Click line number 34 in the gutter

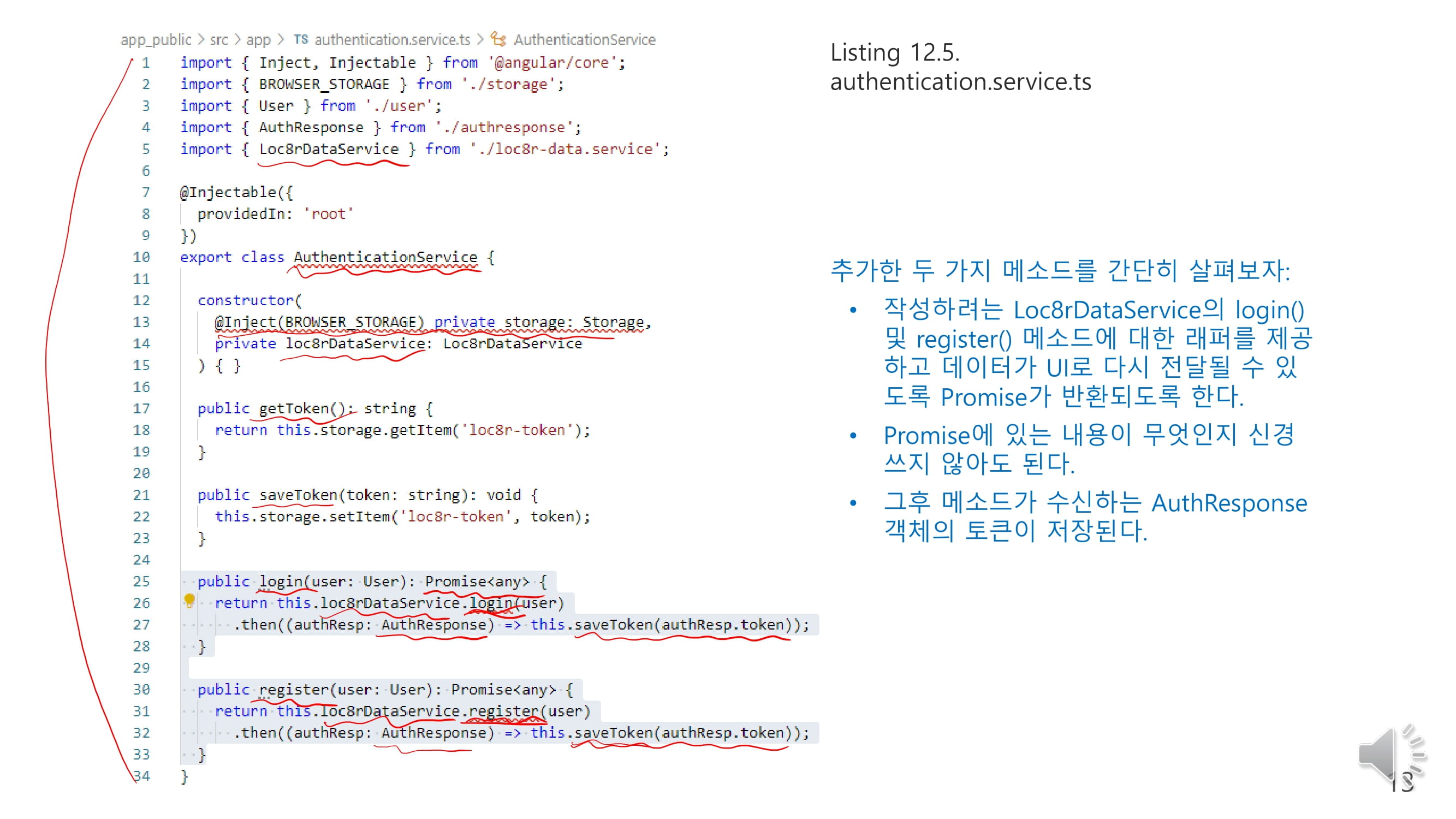142,776
